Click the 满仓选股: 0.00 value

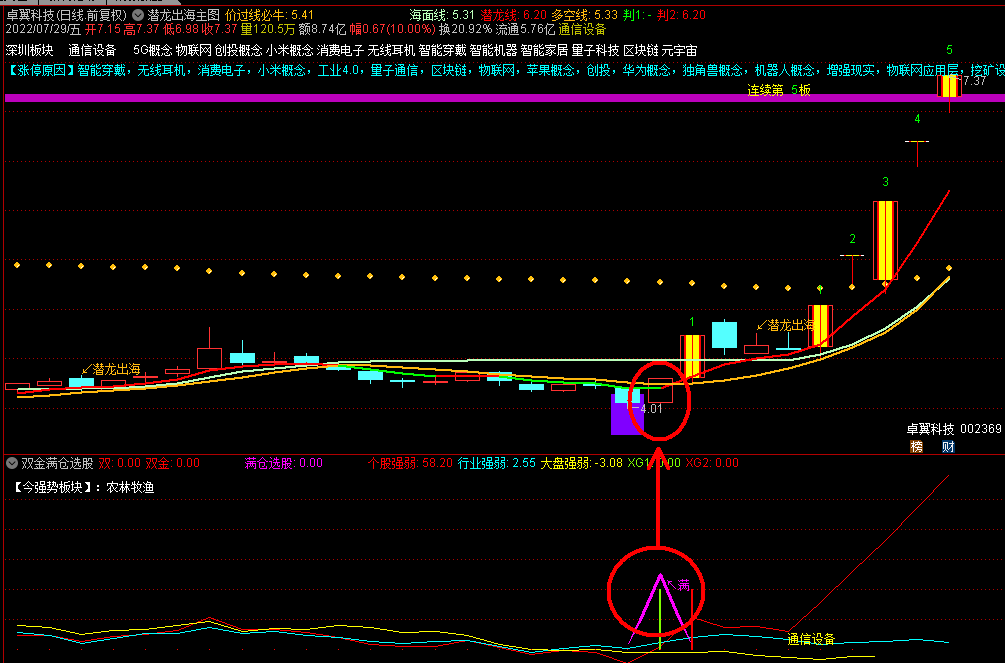284,463
